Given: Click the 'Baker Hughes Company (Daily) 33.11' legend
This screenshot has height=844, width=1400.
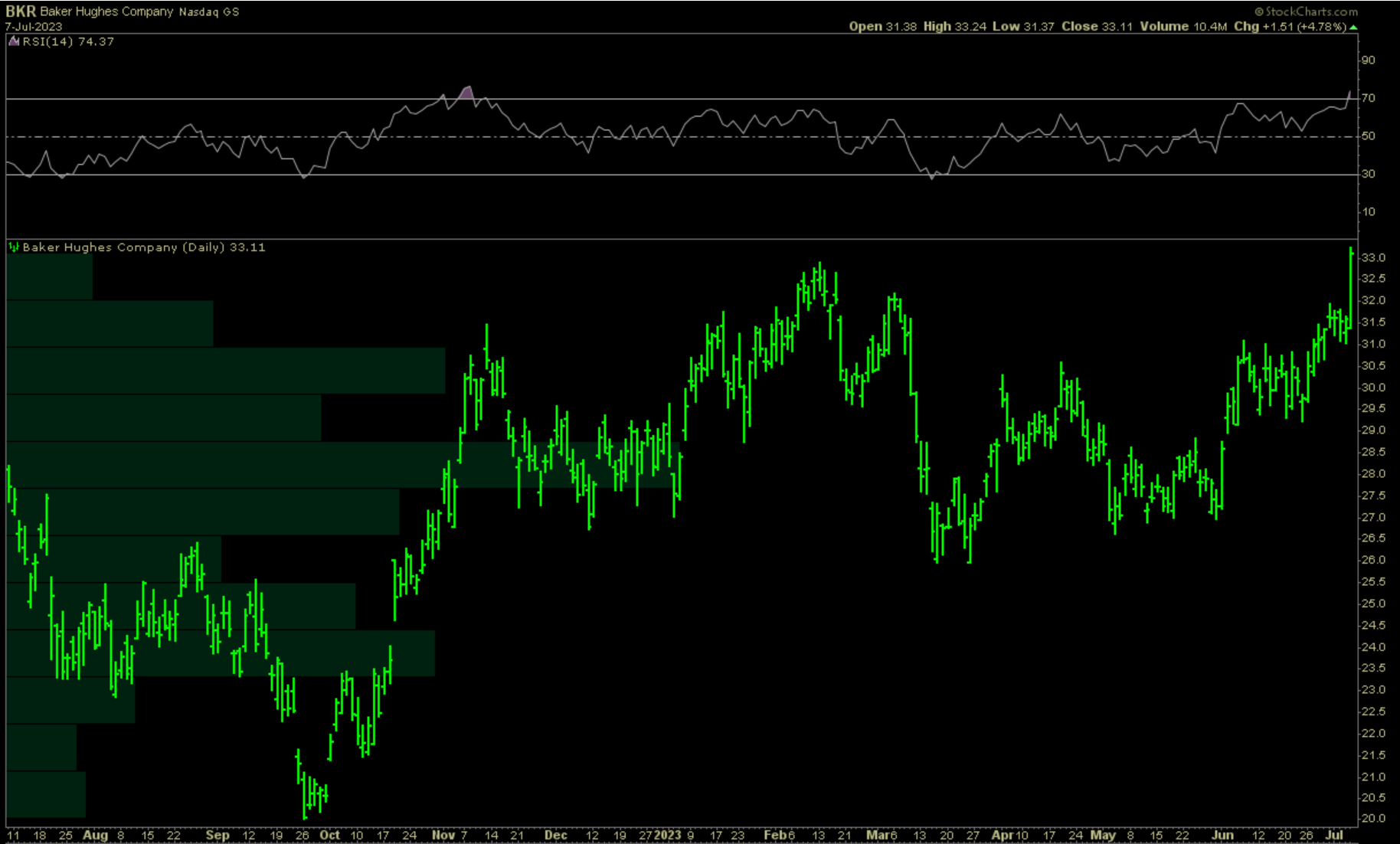Looking at the screenshot, I should [144, 247].
